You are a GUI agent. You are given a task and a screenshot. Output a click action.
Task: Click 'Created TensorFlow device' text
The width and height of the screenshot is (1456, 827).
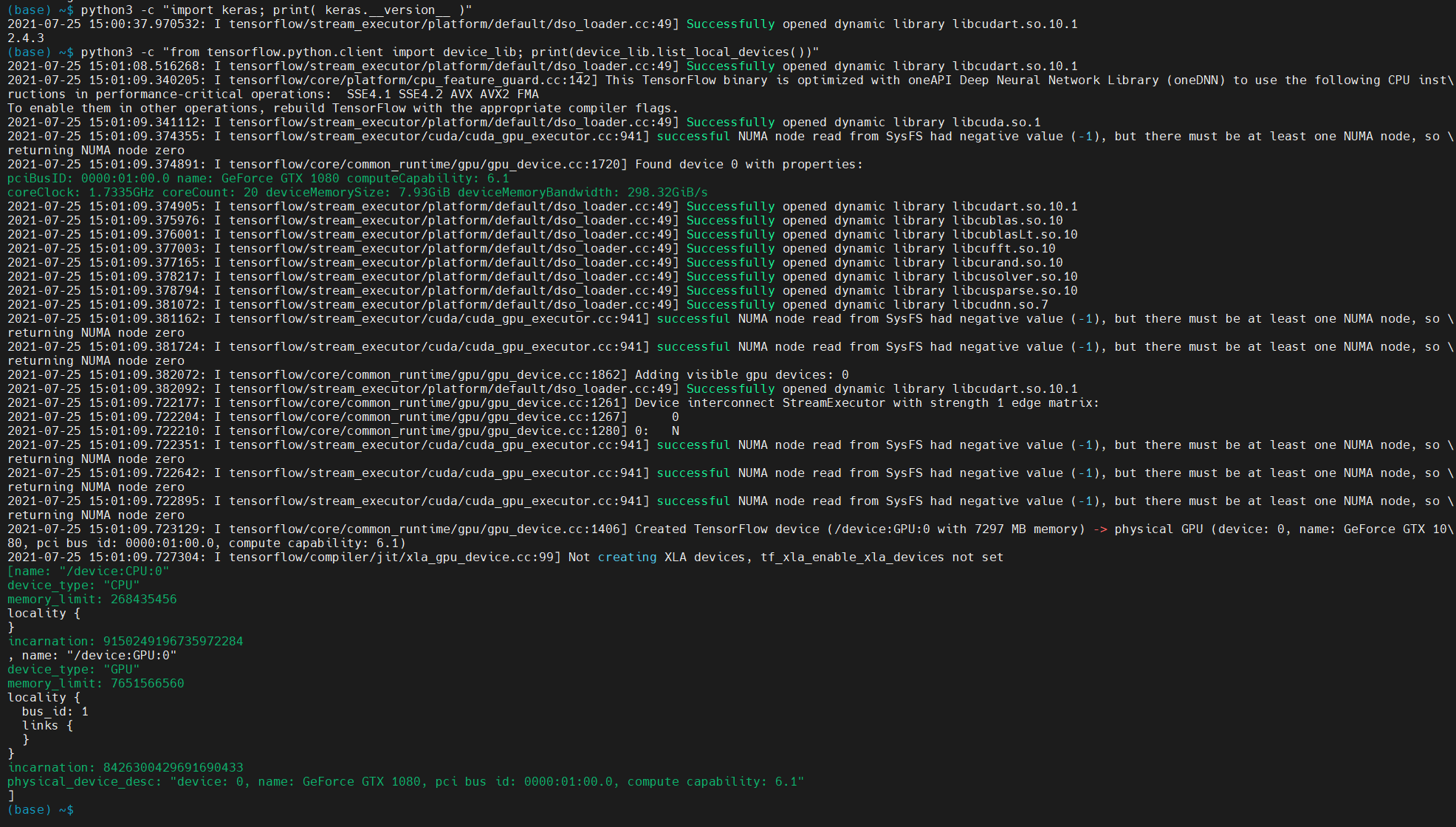(x=727, y=529)
